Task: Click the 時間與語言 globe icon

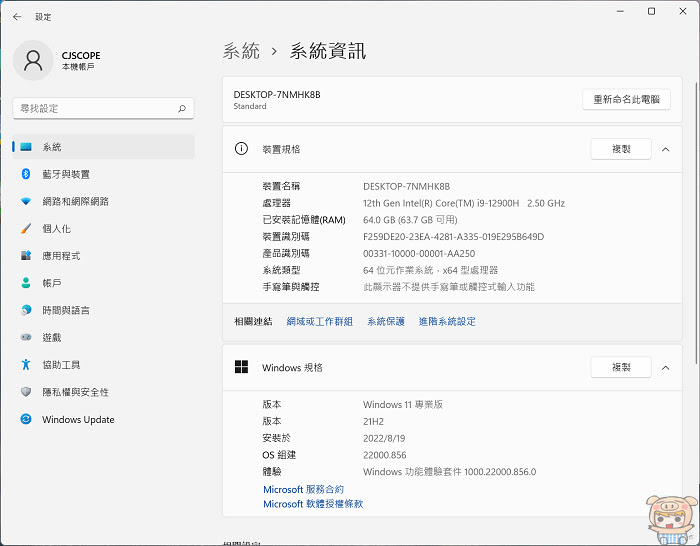Action: tap(26, 310)
